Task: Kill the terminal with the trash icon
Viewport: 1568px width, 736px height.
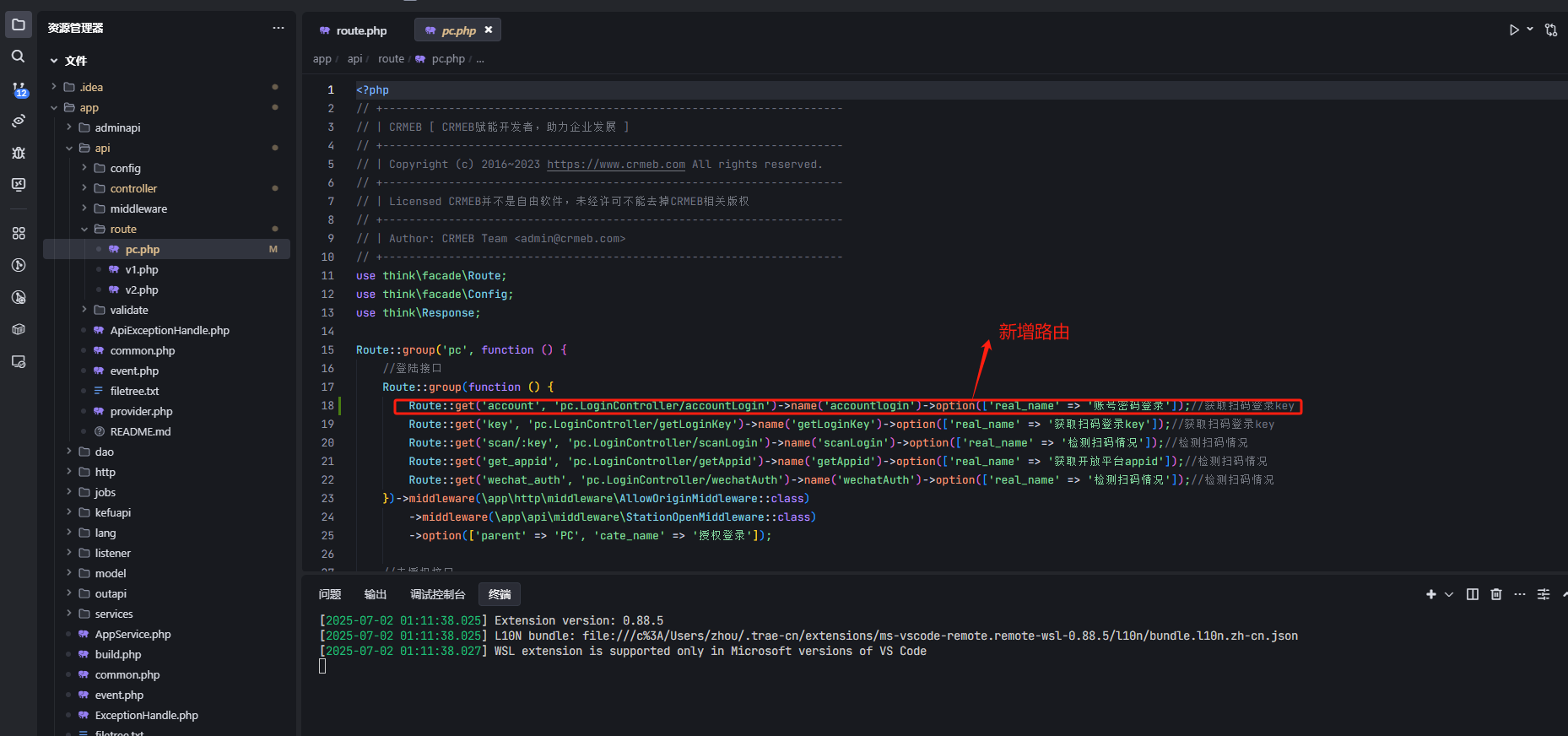Action: 1496,594
